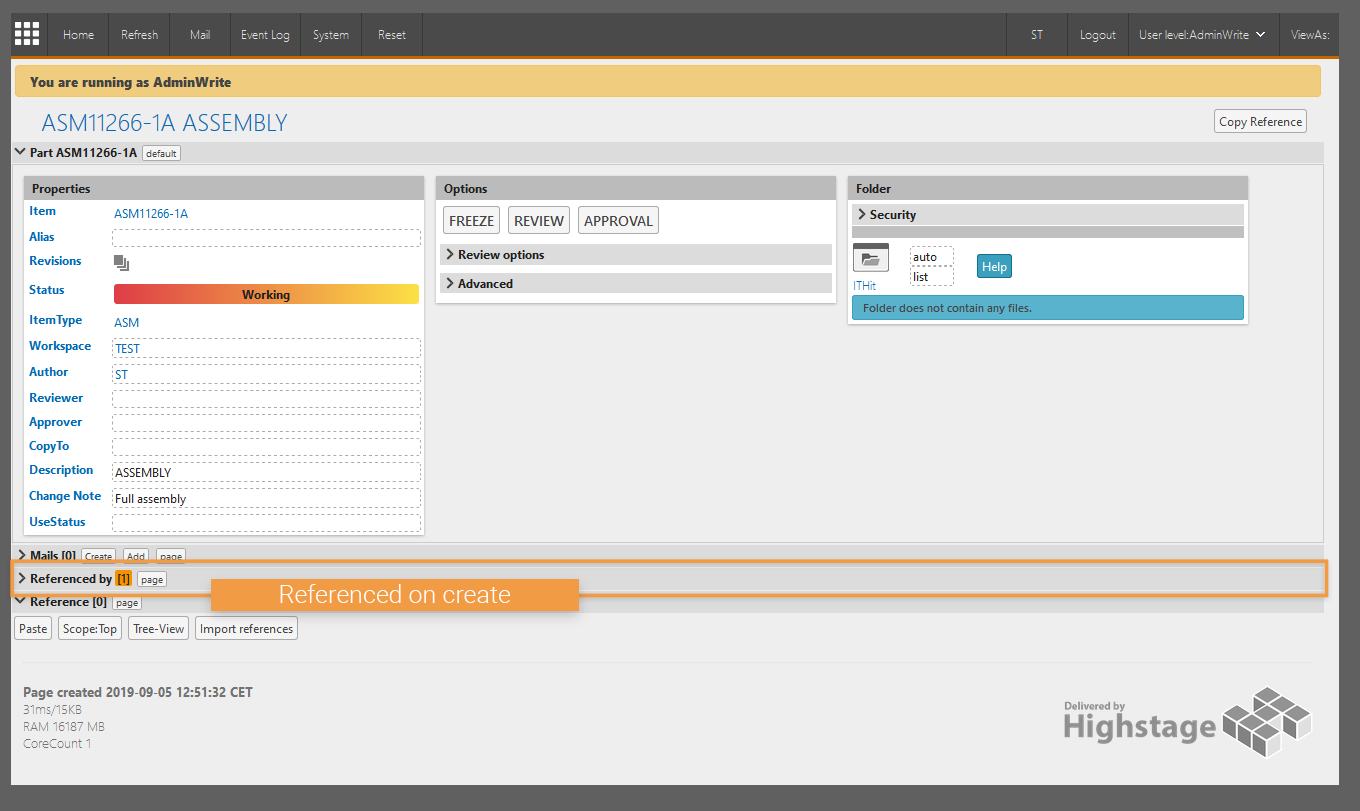Click the REVIEW button

pyautogui.click(x=539, y=221)
